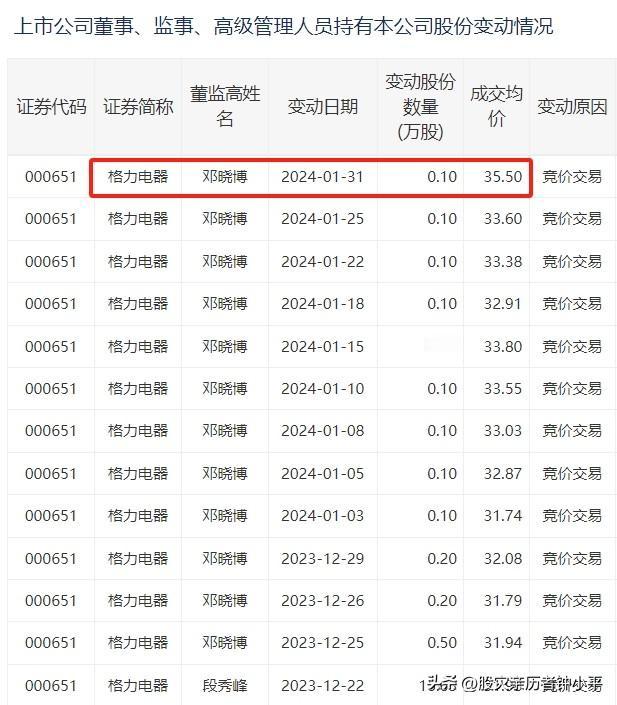617x705 pixels.
Task: Click share quantity 0.50 in the 2023-12-25 row
Action: [x=442, y=643]
